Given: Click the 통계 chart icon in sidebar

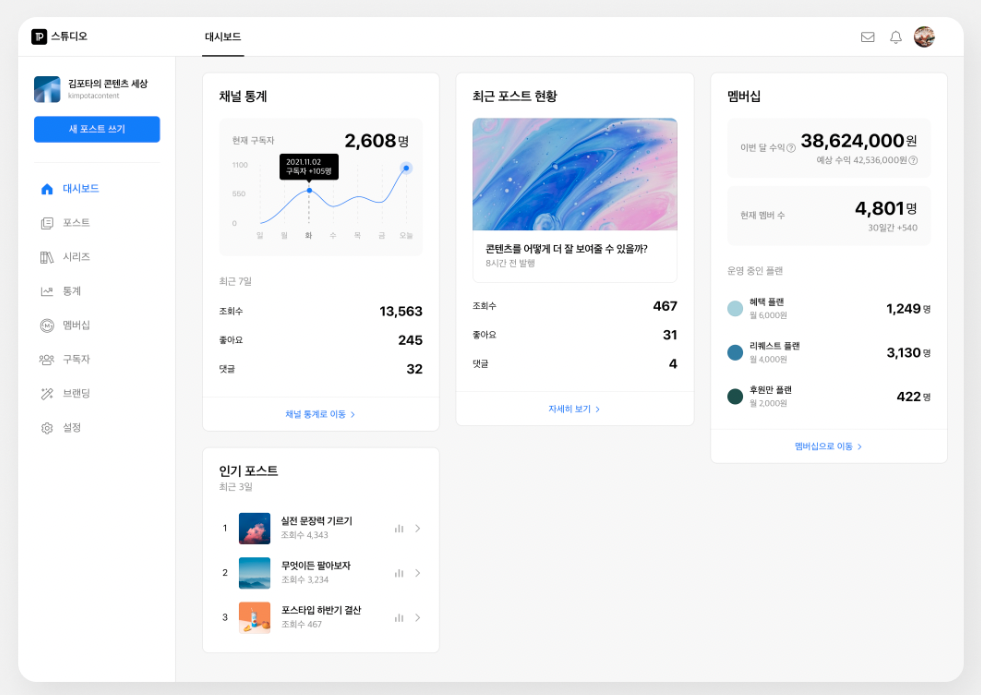Looking at the screenshot, I should click(46, 291).
